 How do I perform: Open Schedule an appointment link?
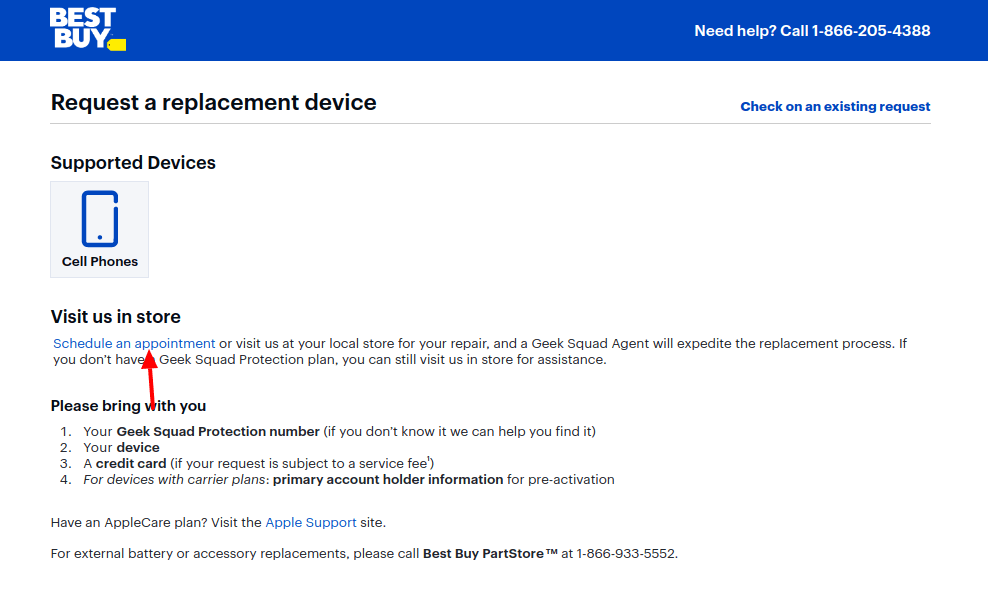click(x=133, y=343)
